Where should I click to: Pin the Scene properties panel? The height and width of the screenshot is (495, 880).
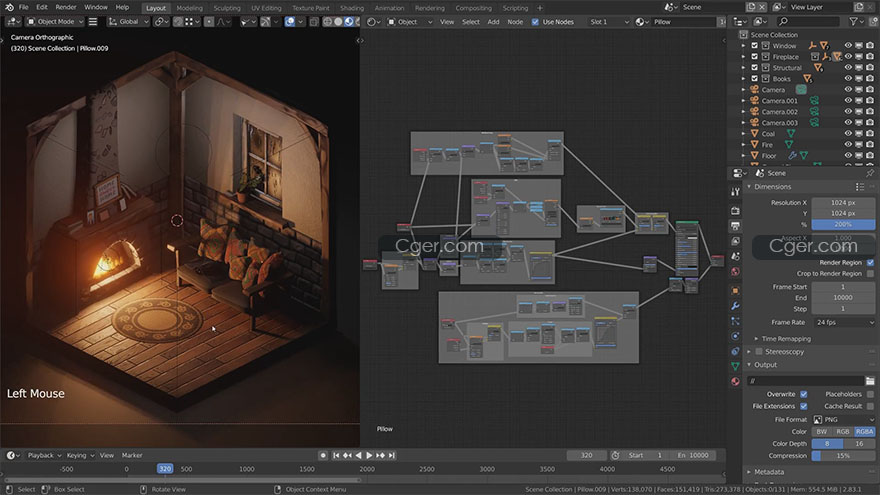(870, 173)
